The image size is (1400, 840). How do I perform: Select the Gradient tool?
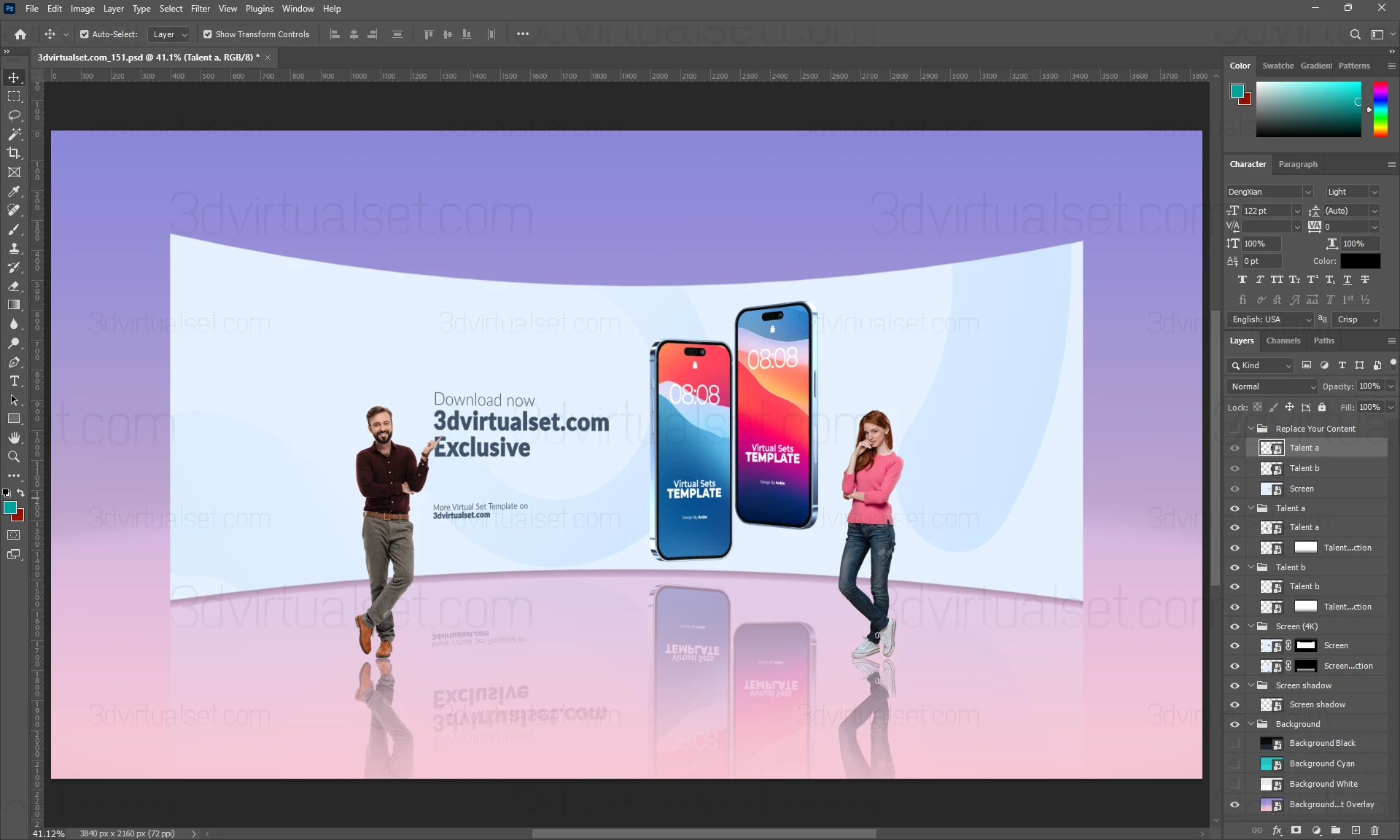(14, 305)
